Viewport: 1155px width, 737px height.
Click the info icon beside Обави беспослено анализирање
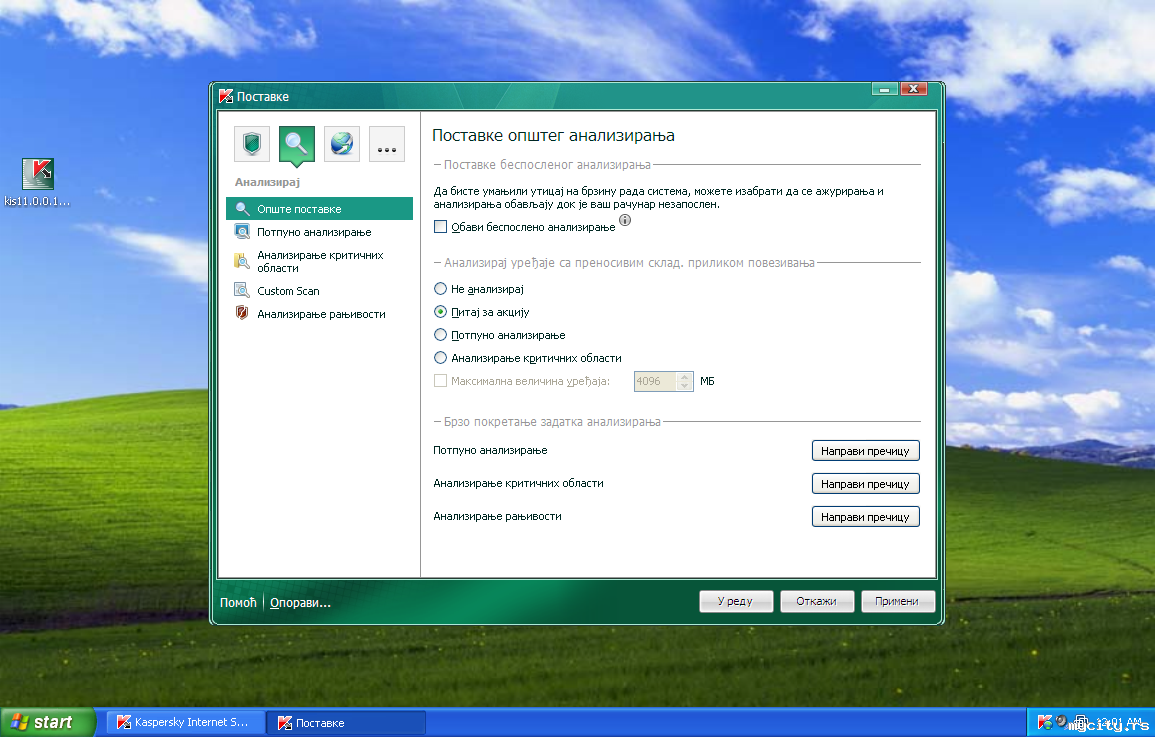pos(625,220)
